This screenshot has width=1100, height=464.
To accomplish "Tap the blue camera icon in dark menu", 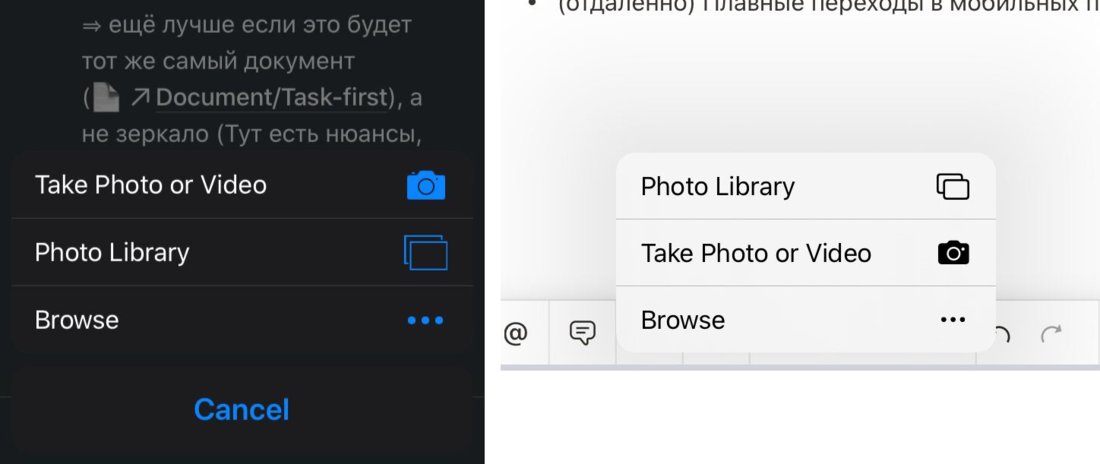I will (426, 185).
